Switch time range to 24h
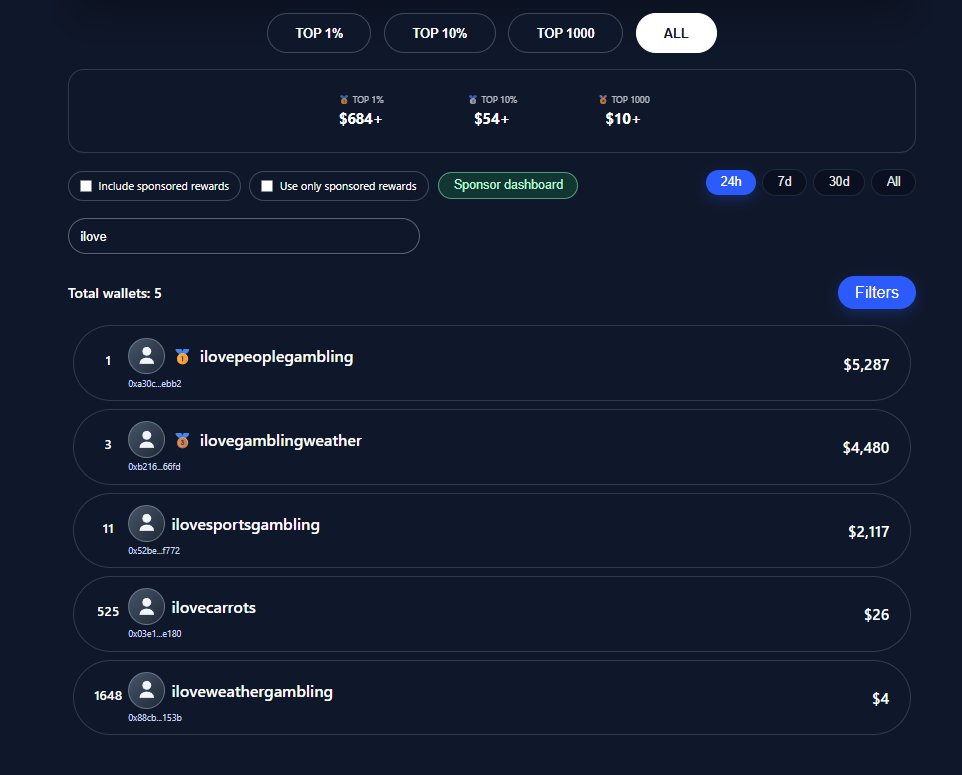962x775 pixels. click(731, 182)
